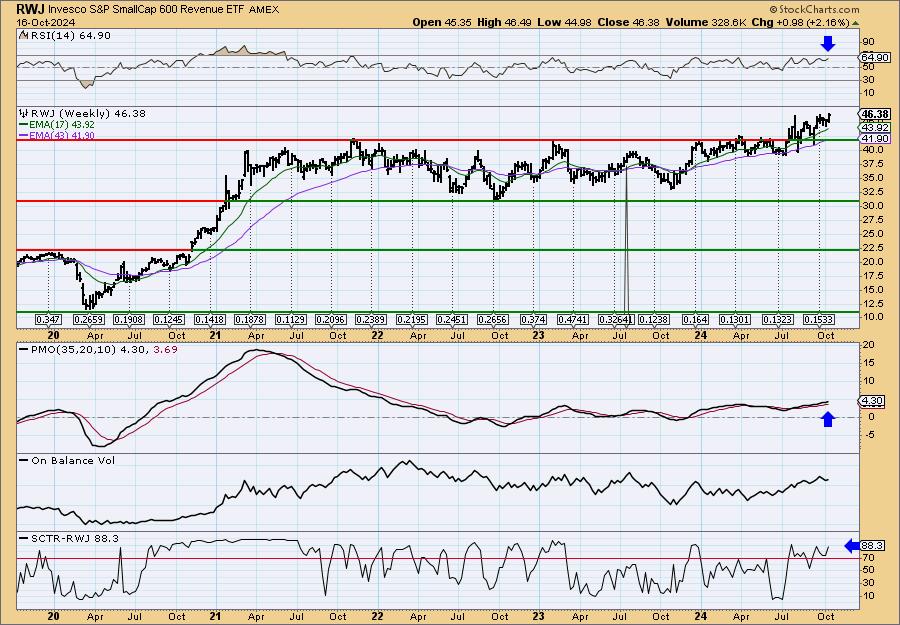
Task: Click the 0.1238 value box
Action: 654,319
